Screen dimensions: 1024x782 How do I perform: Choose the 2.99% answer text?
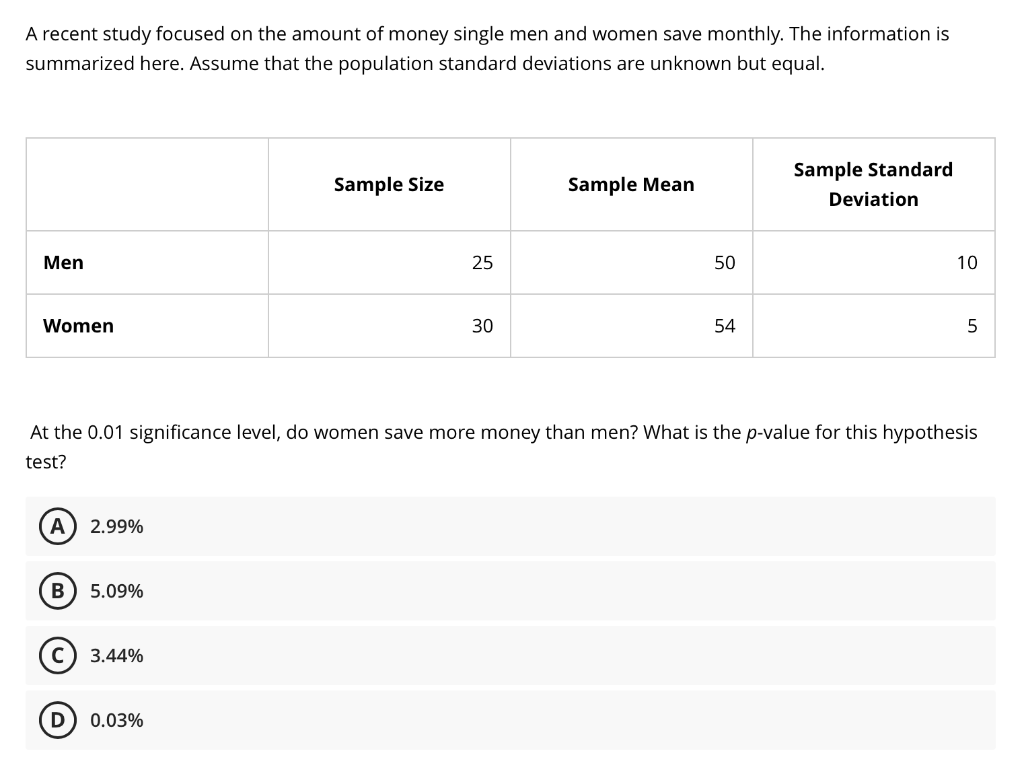pos(116,527)
